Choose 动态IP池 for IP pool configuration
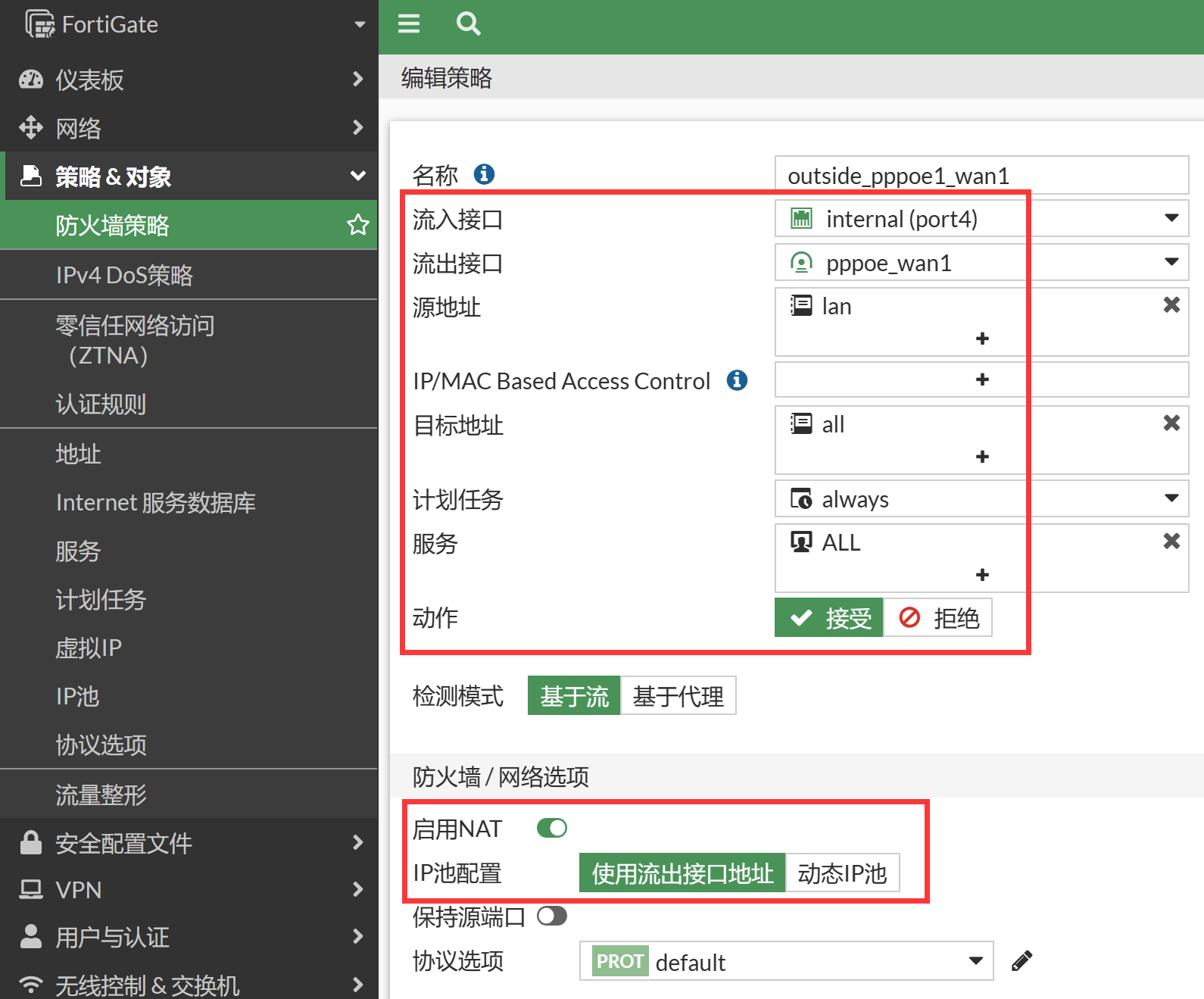Screen dimensions: 1204x999 click(842, 873)
